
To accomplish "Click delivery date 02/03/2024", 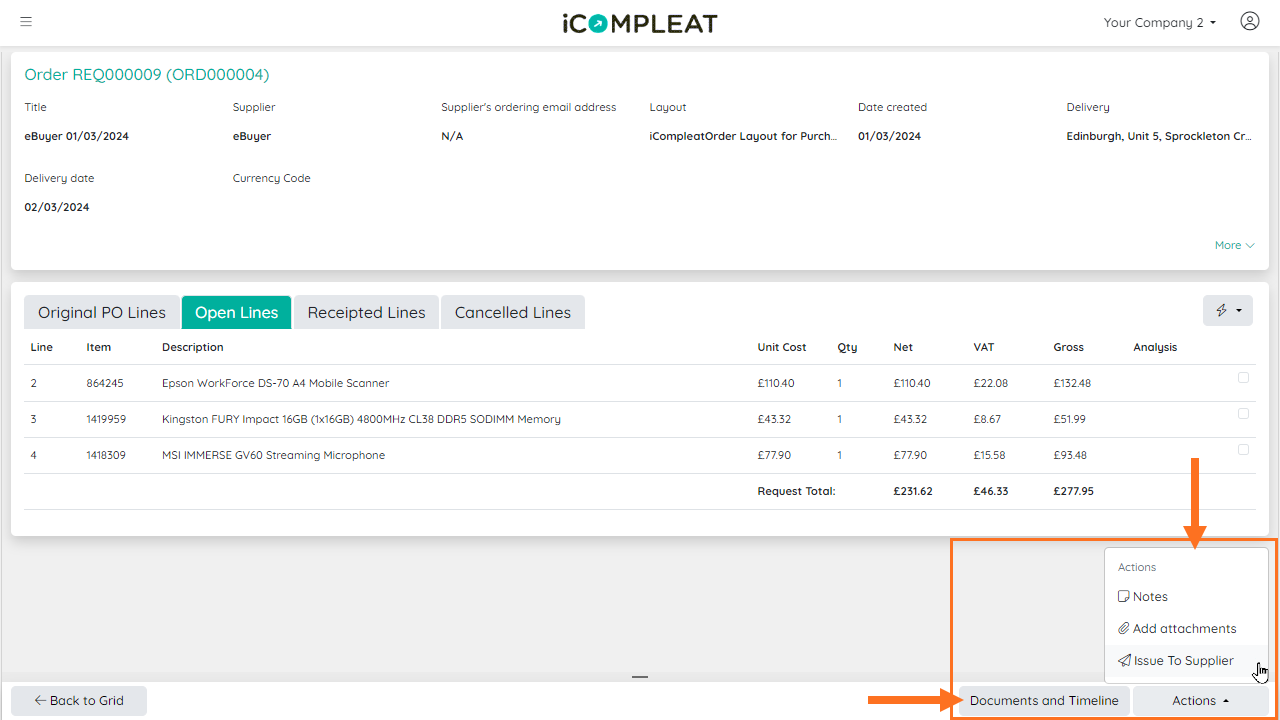I will pyautogui.click(x=57, y=208).
